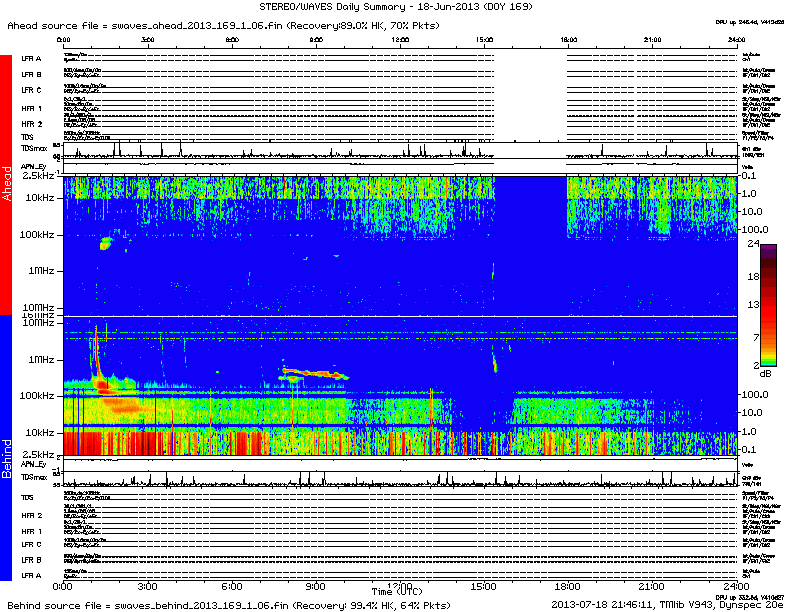The width and height of the screenshot is (792, 612).
Task: Select the HFR 2 row label in Behind panel
Action: pyautogui.click(x=31, y=516)
